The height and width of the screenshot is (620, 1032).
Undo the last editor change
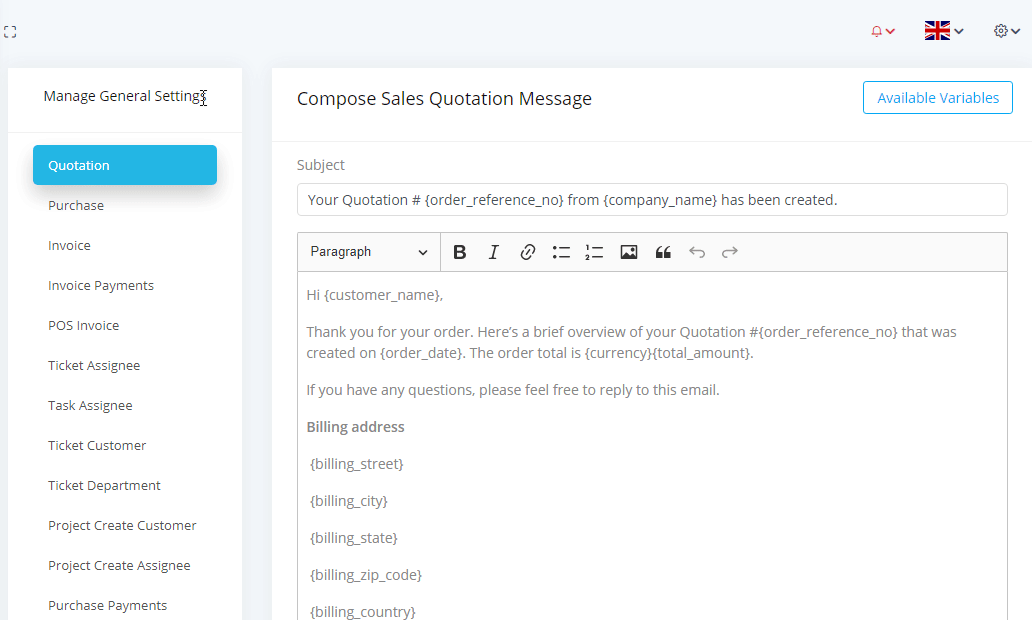click(697, 252)
